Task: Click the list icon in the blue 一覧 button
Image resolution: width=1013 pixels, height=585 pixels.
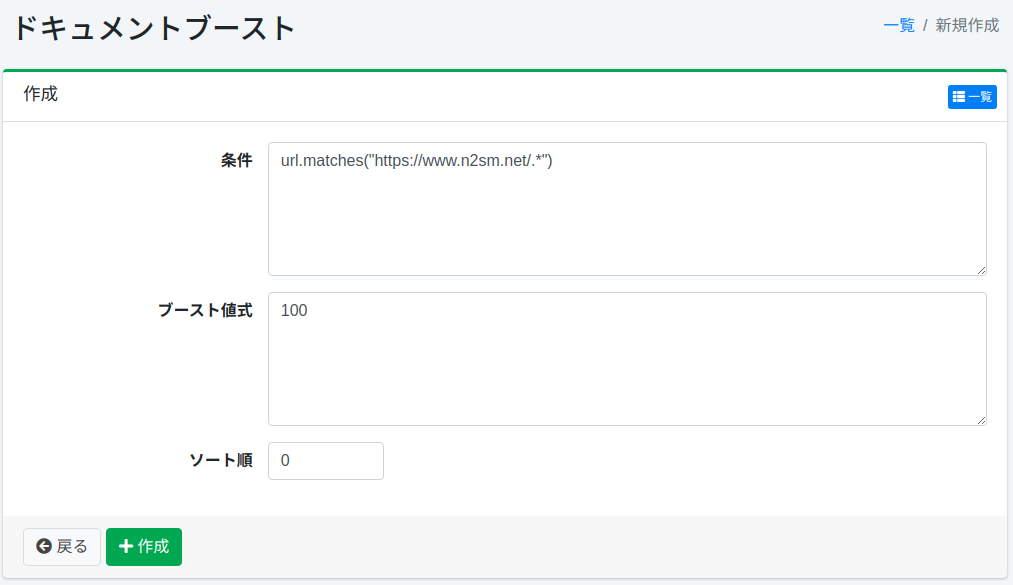Action: tap(959, 97)
